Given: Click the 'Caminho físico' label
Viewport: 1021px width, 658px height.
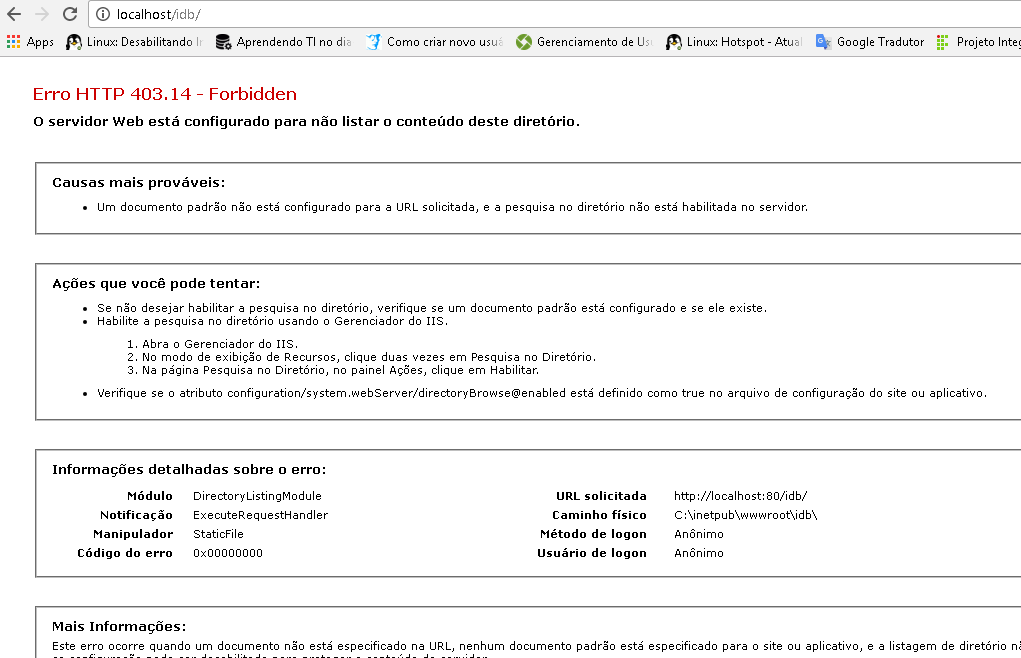Looking at the screenshot, I should [599, 515].
